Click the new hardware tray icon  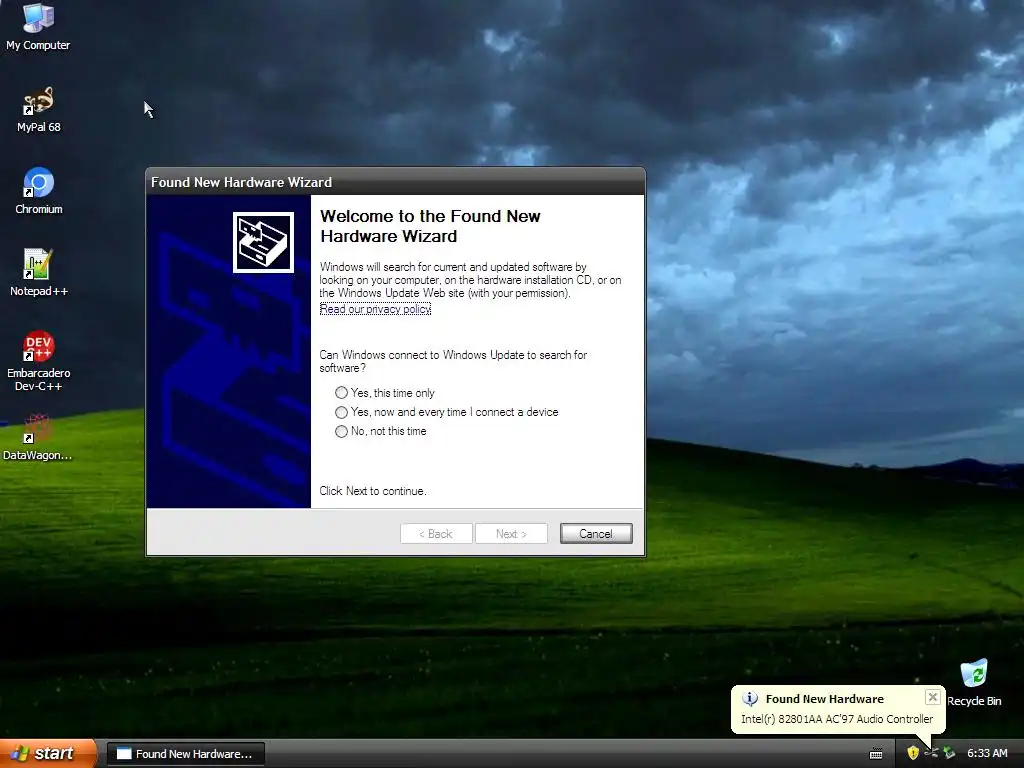tap(931, 753)
